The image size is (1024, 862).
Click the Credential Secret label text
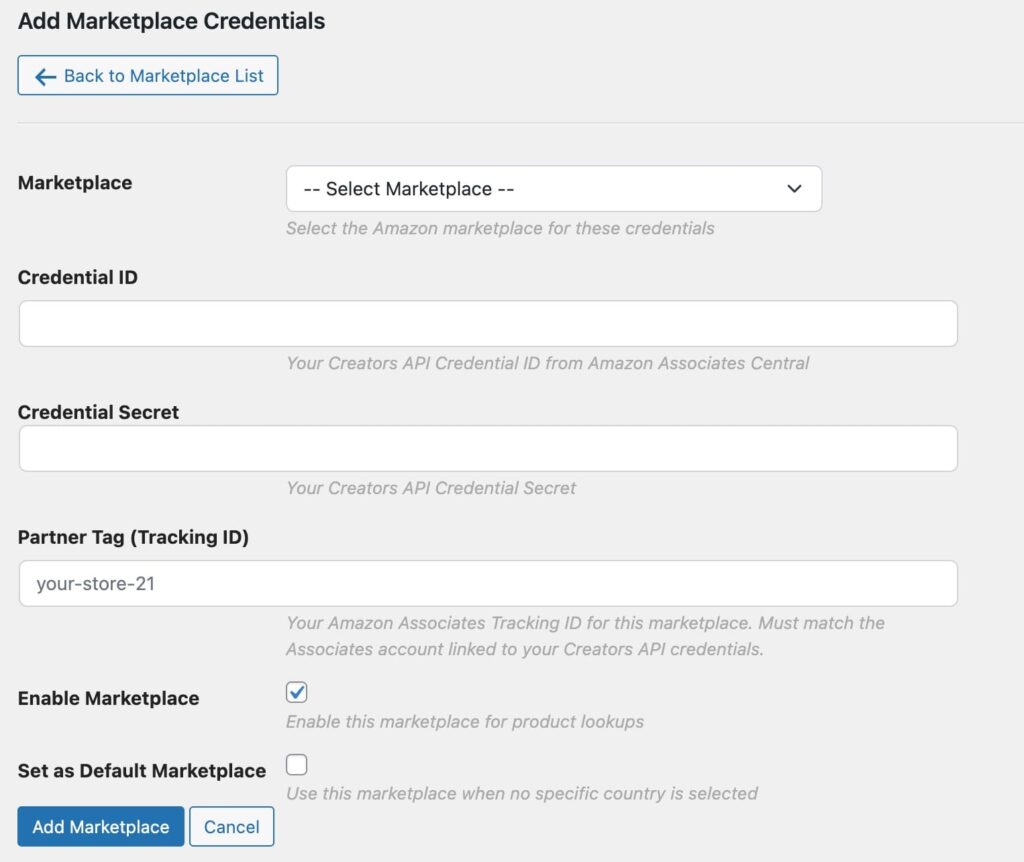pos(98,412)
